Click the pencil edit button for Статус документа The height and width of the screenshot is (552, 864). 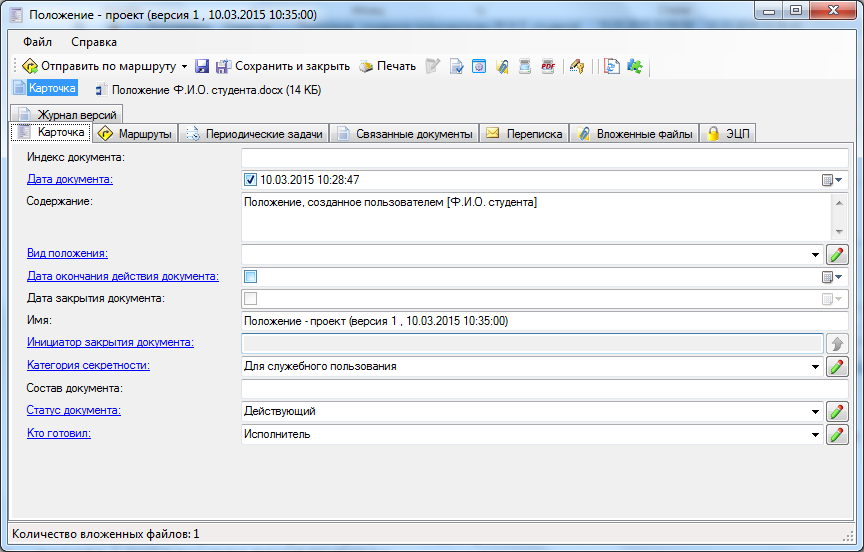[x=837, y=412]
